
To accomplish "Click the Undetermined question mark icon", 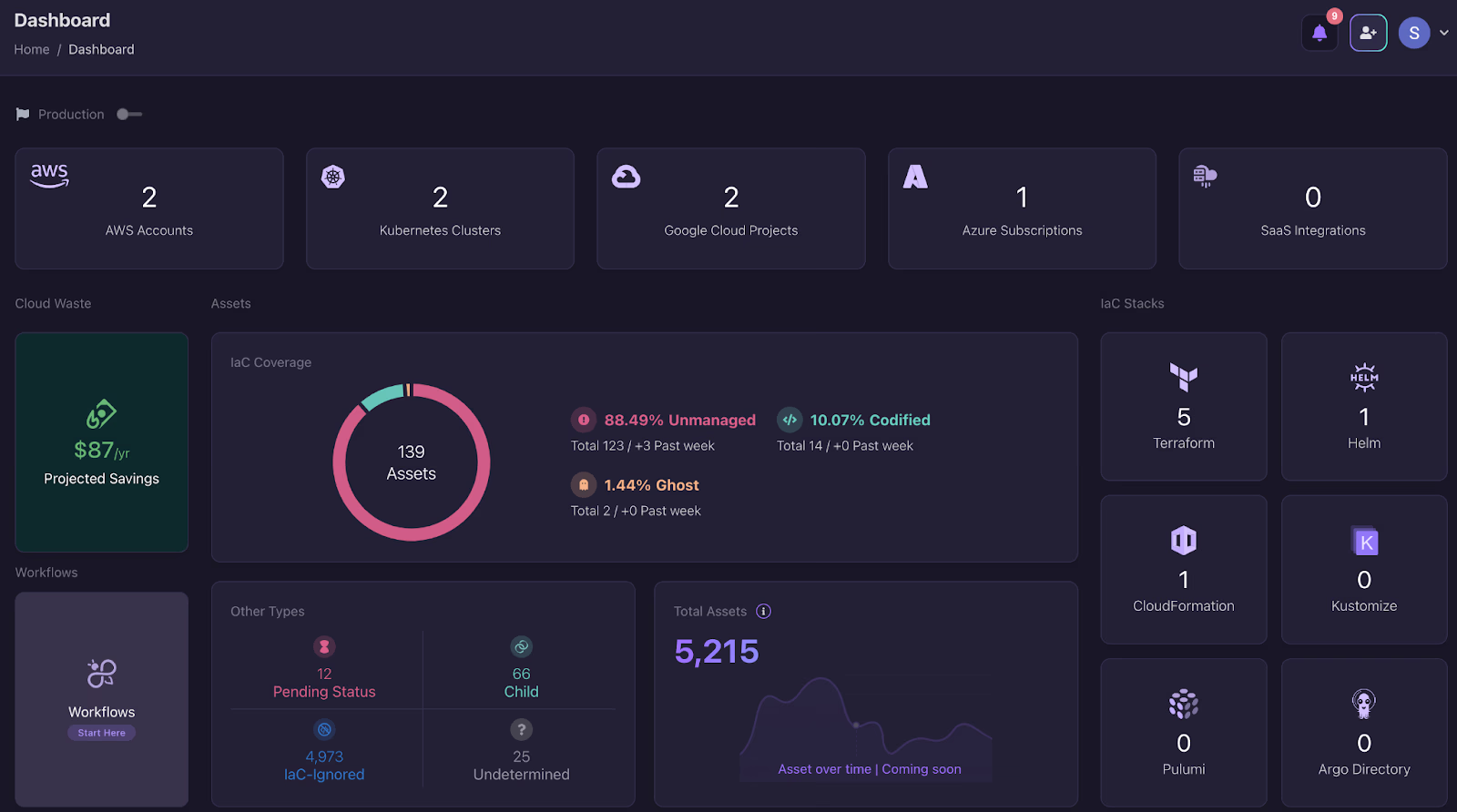I will (x=521, y=730).
